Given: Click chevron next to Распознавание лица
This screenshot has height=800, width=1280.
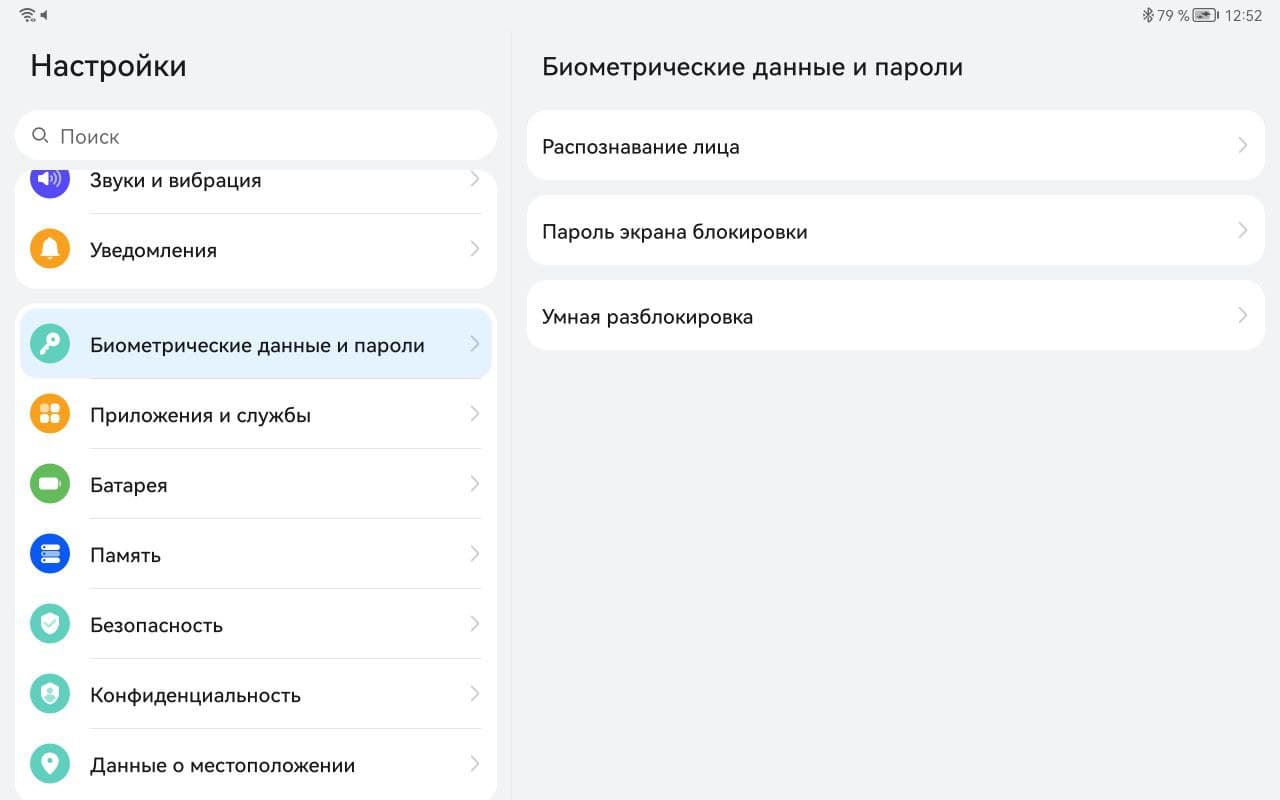Looking at the screenshot, I should click(1242, 146).
